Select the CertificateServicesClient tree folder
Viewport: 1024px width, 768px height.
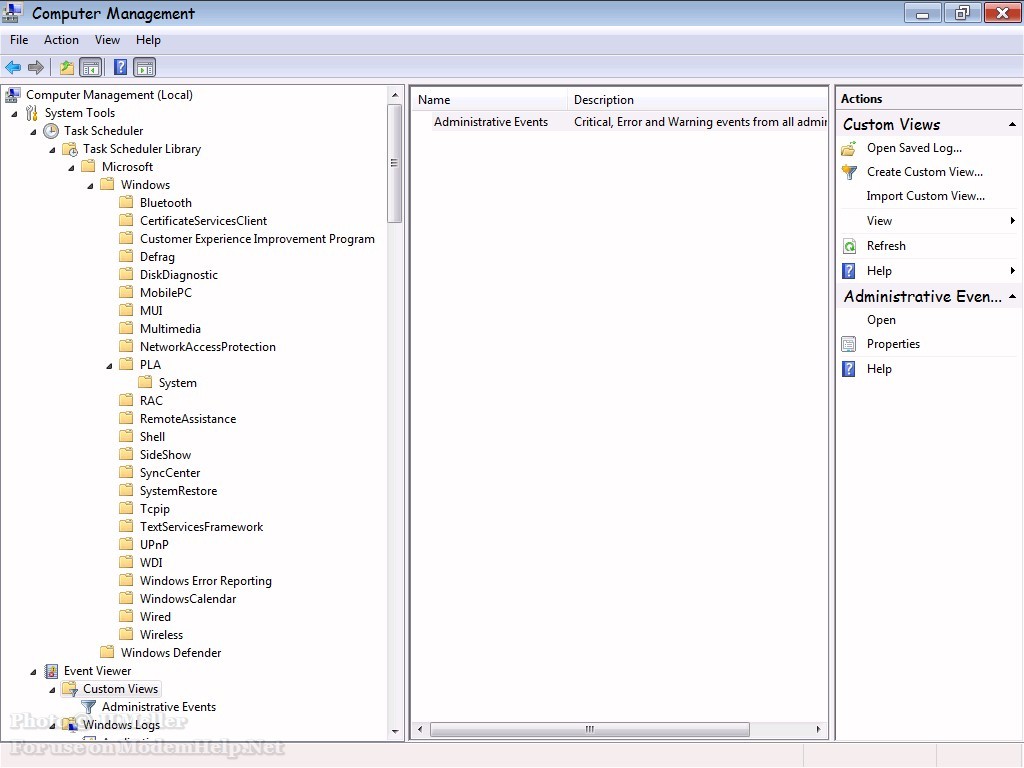point(203,221)
